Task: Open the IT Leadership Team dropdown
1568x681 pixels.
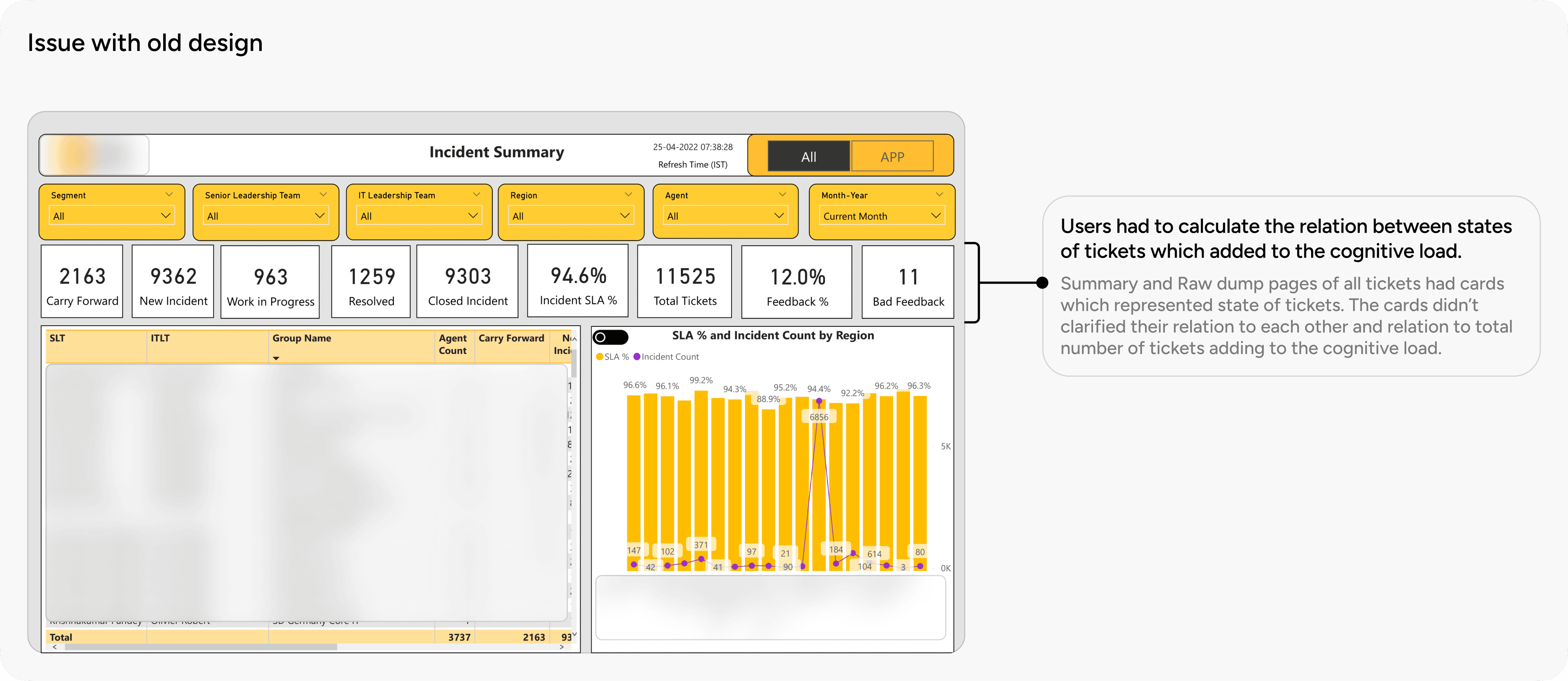Action: click(x=419, y=215)
